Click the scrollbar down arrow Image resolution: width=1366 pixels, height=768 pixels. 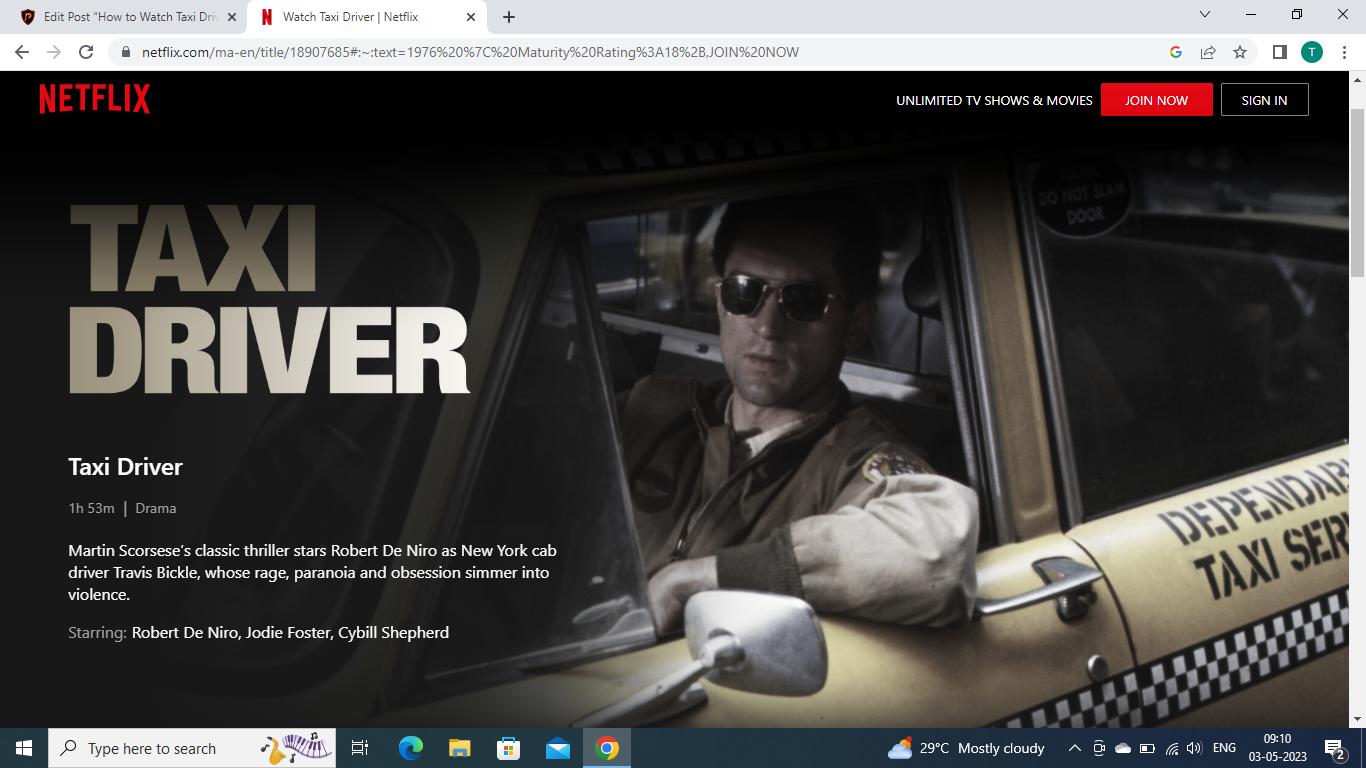click(x=1357, y=719)
